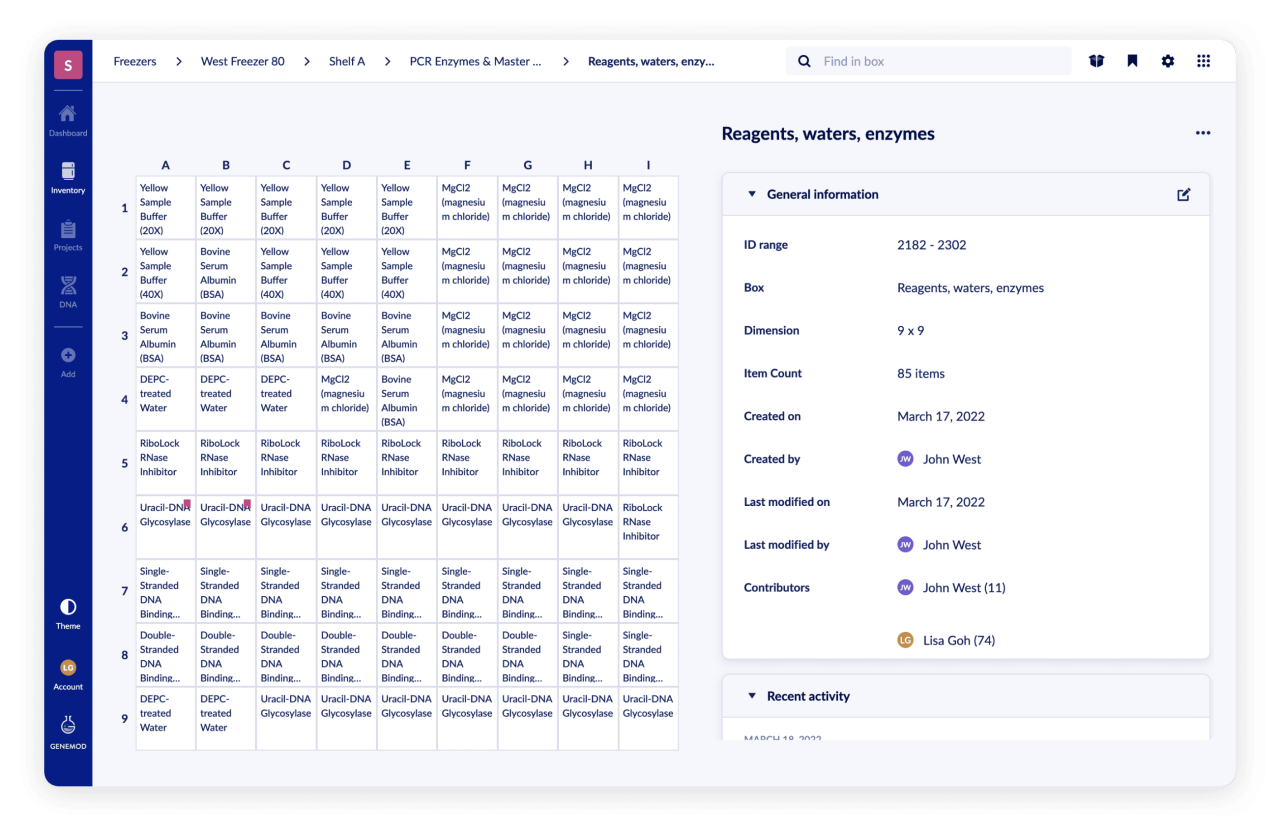Image resolution: width=1280 pixels, height=835 pixels.
Task: Click the Genemod flask logo
Action: point(68,725)
